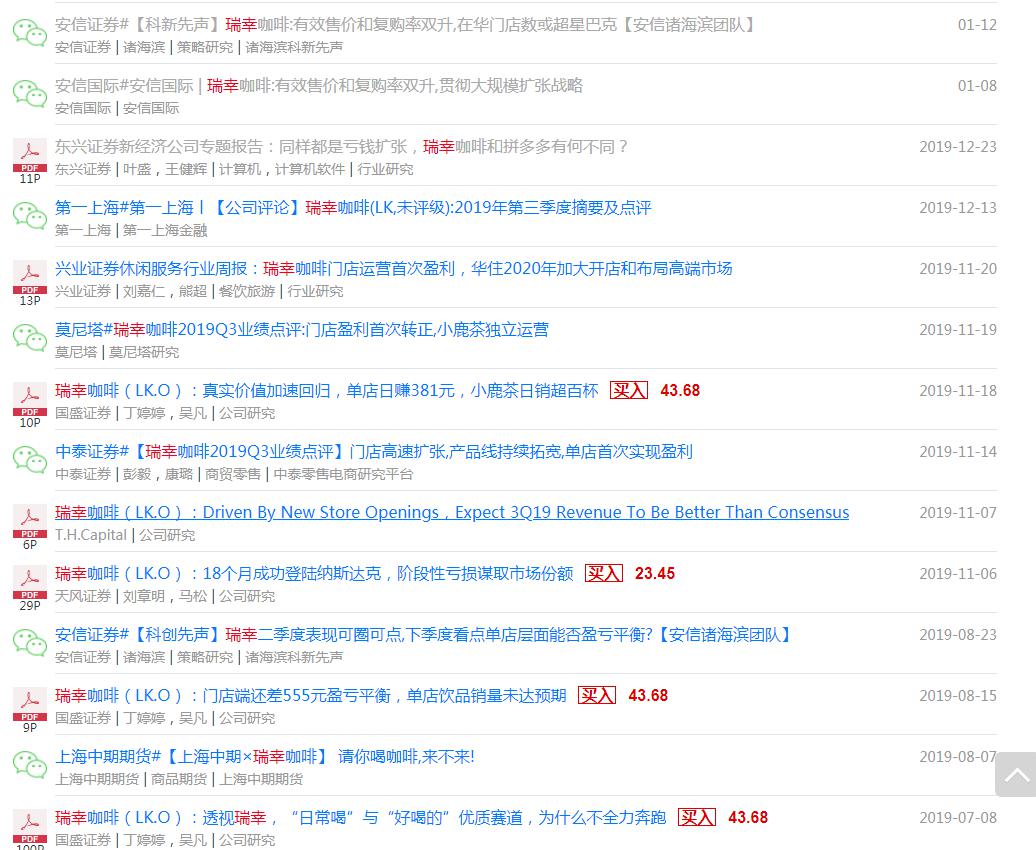The width and height of the screenshot is (1036, 850).
Task: Click 买入 tag on 天风证券 report
Action: [604, 574]
